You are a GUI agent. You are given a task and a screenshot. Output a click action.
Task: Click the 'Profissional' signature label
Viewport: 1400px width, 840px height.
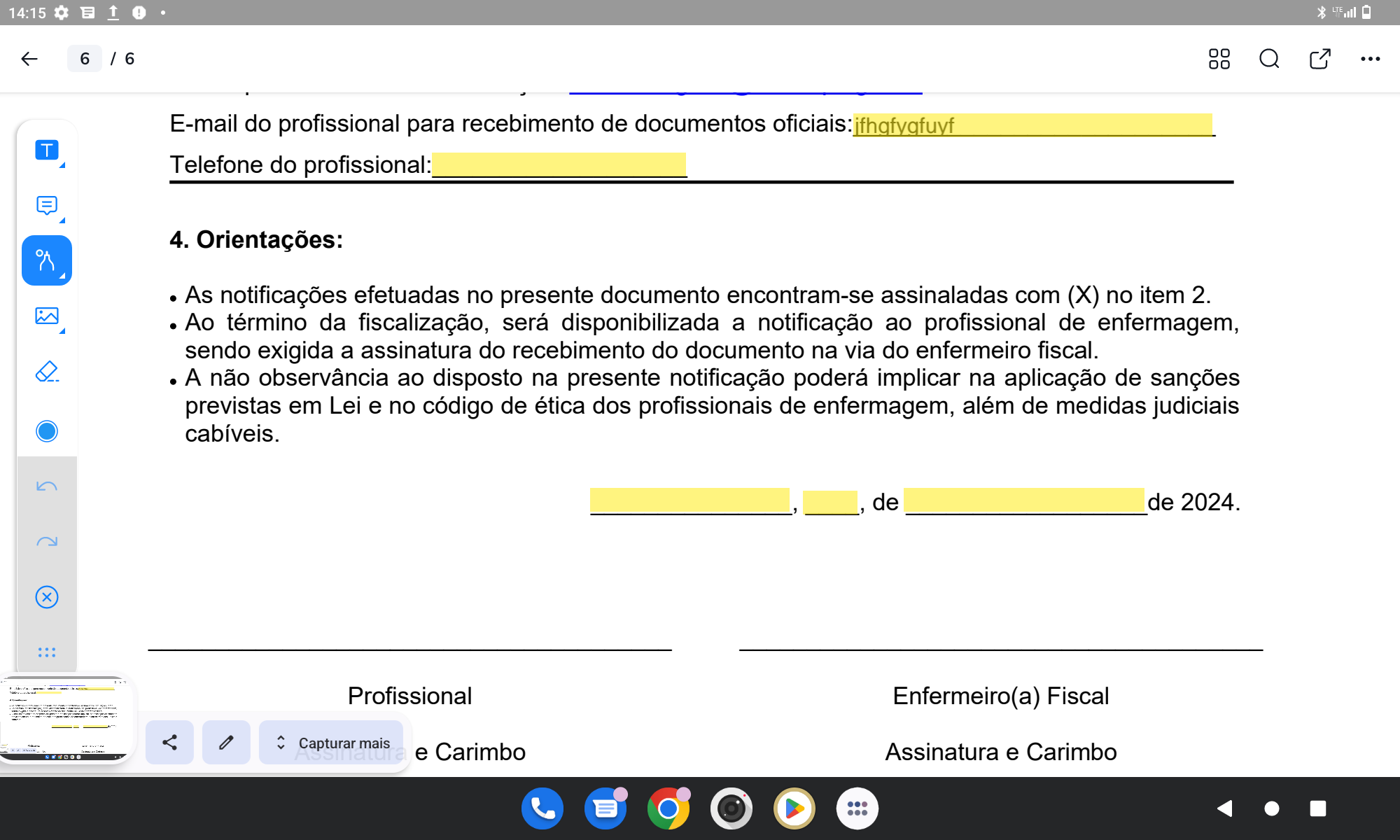tap(410, 696)
